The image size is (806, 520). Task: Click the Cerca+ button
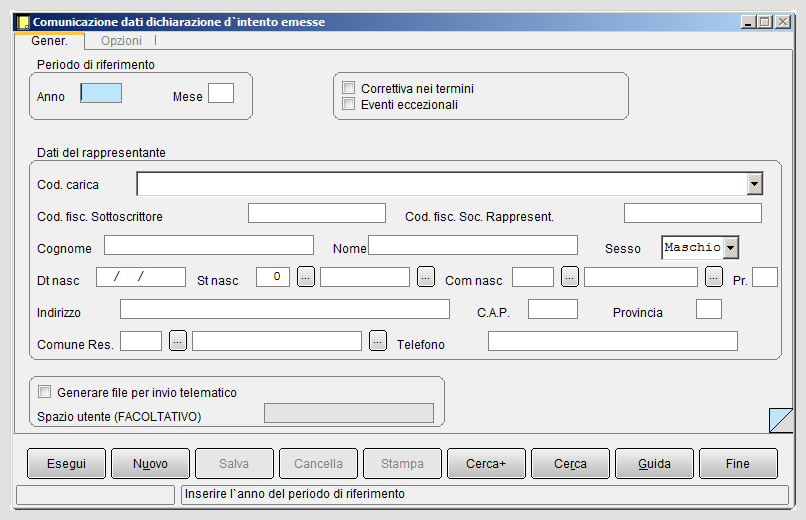coord(486,463)
